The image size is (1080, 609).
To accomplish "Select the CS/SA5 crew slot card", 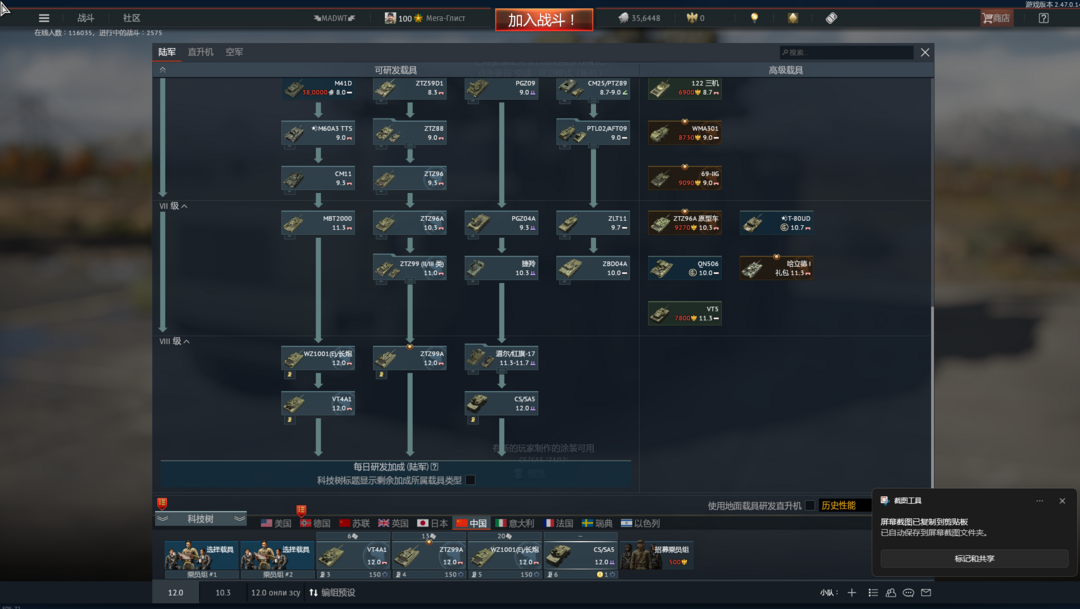I will pos(581,555).
